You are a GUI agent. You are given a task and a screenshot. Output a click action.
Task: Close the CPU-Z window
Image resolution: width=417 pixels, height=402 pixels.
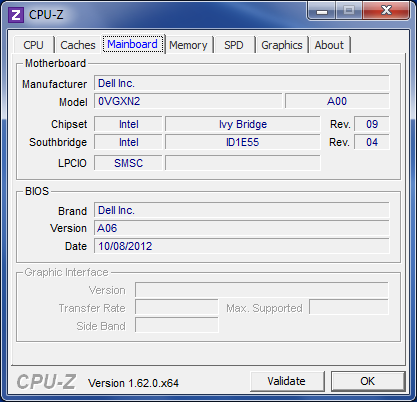coord(386,11)
